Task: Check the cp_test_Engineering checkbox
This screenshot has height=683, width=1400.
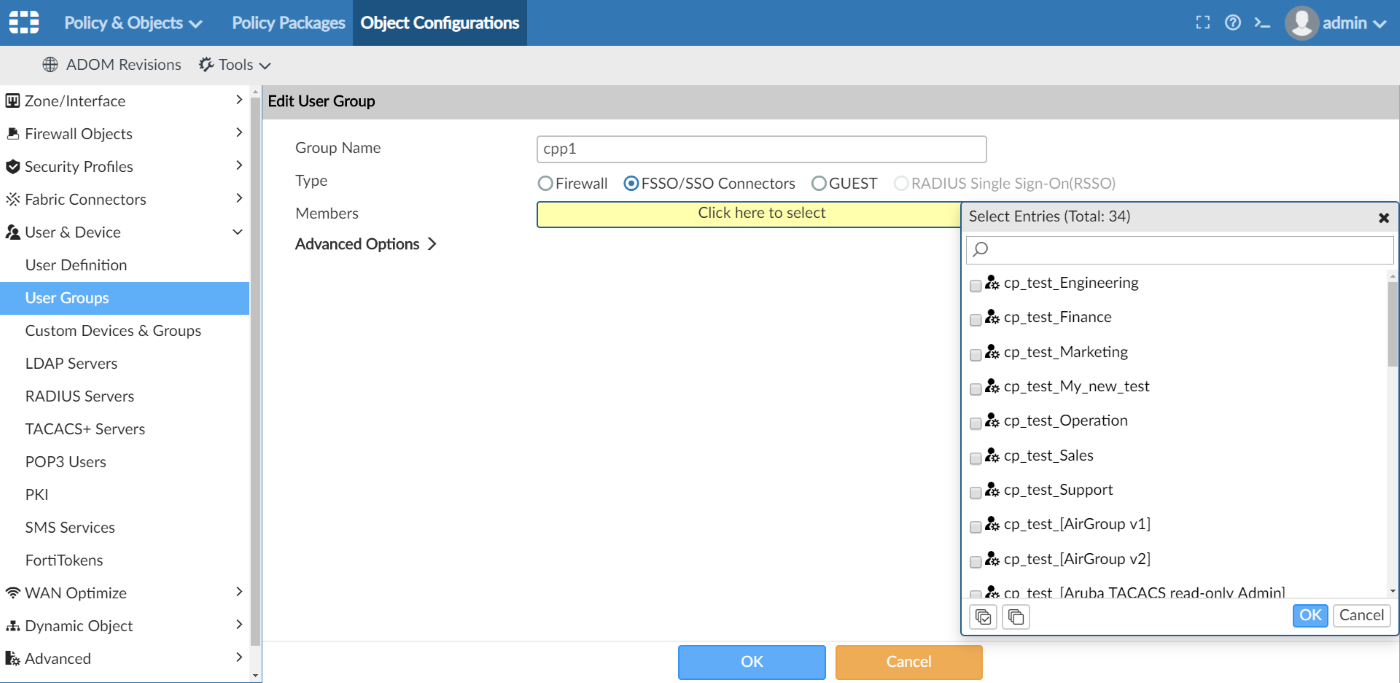Action: (976, 286)
